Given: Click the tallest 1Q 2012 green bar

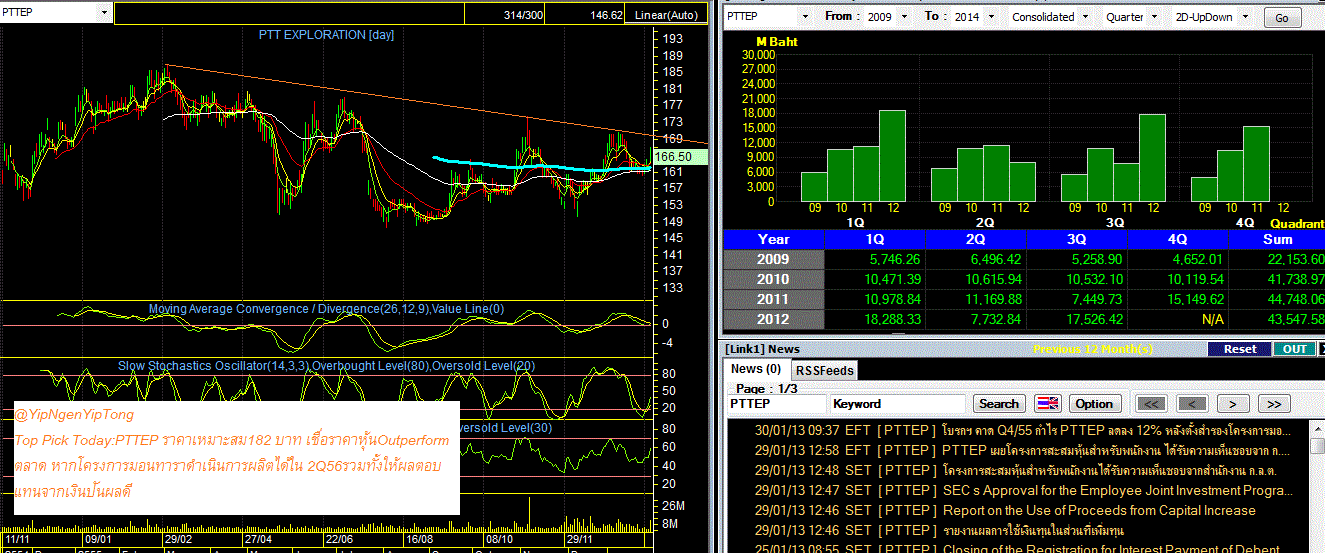Looking at the screenshot, I should [892, 155].
